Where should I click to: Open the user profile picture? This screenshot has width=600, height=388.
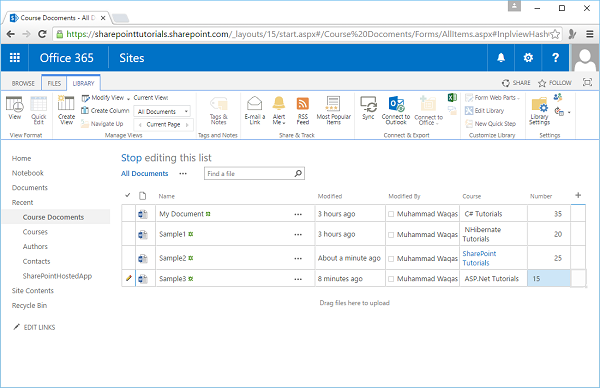coord(584,58)
